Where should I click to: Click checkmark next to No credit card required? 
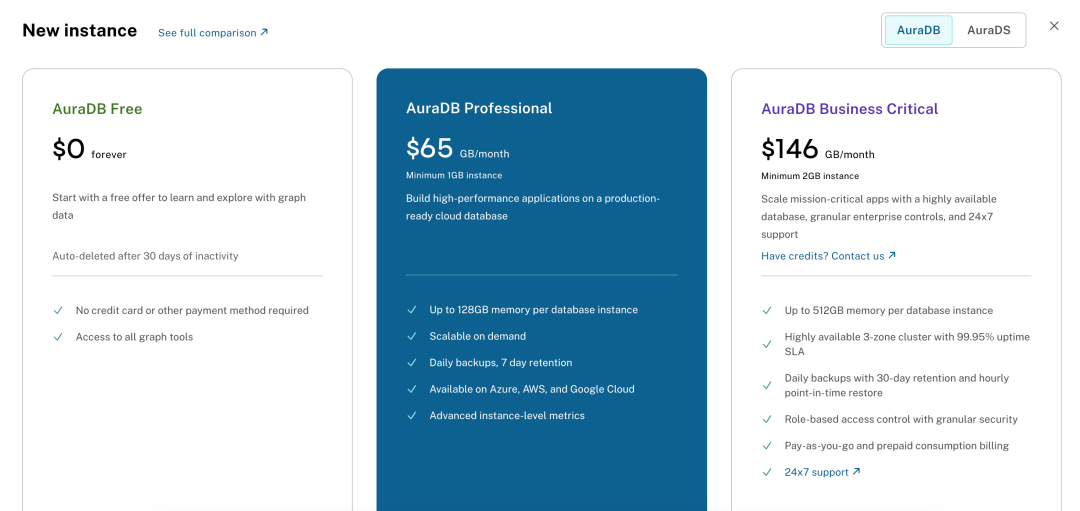click(58, 311)
